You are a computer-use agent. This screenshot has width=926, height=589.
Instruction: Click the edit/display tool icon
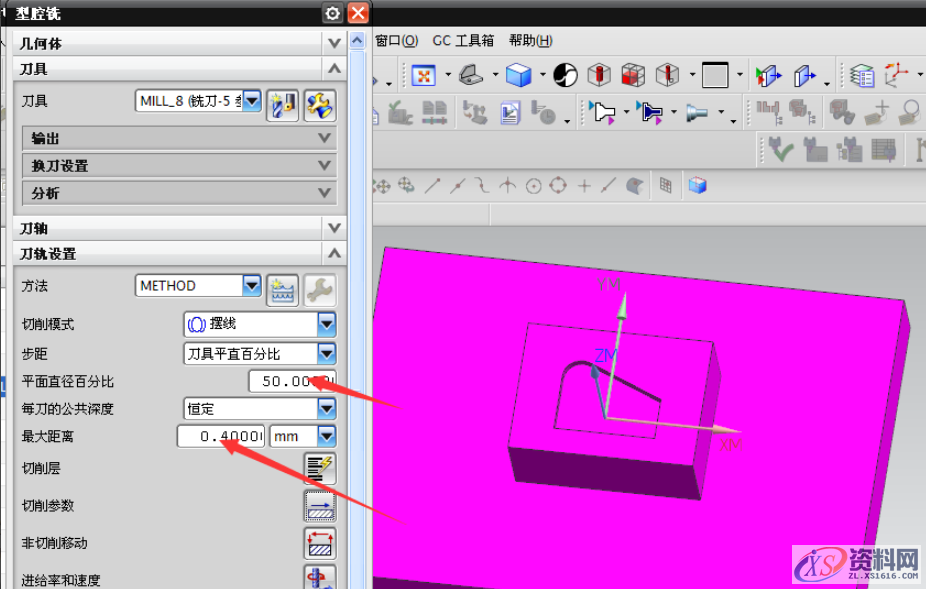point(320,104)
